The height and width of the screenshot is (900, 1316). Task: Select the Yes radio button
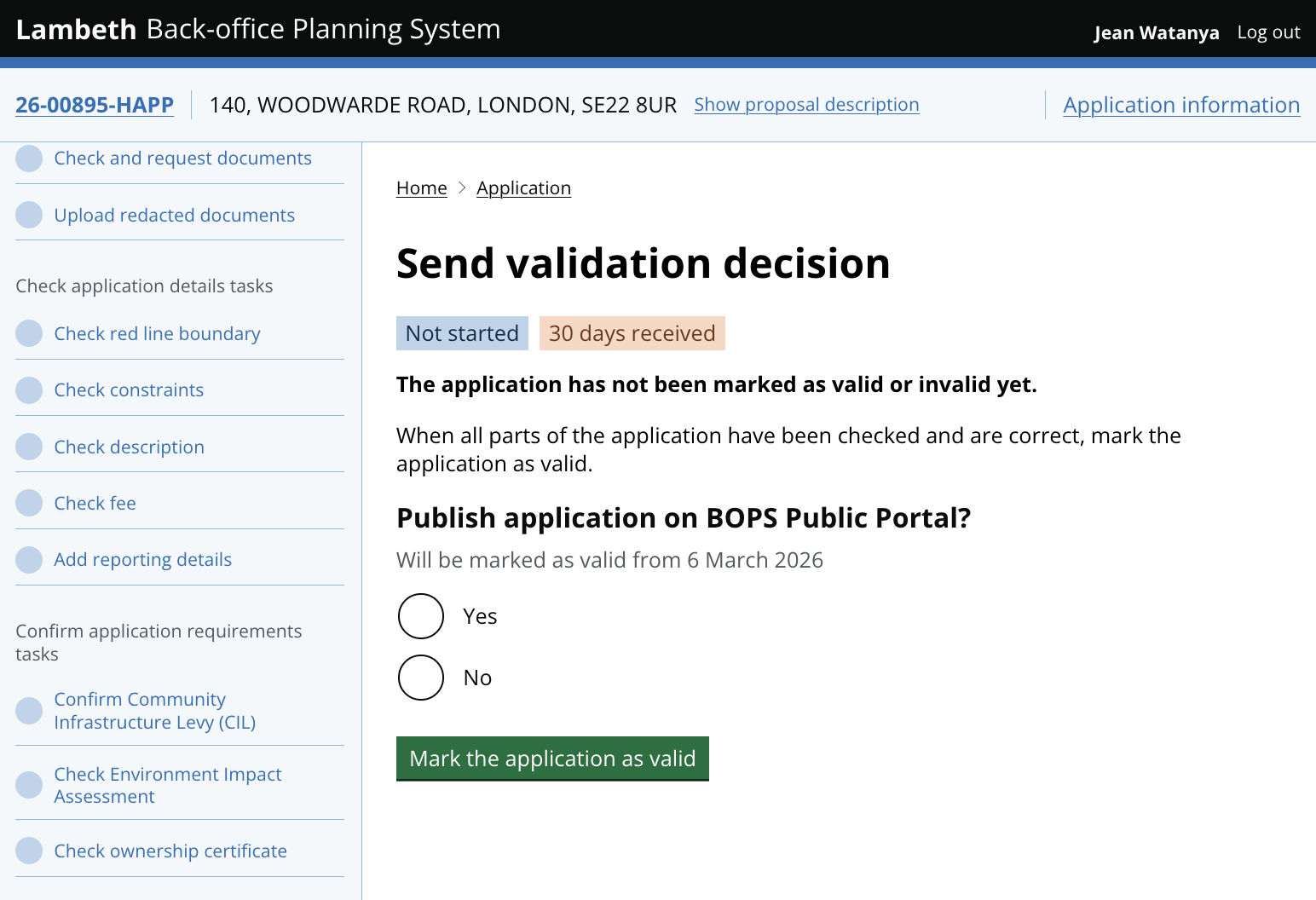point(420,615)
